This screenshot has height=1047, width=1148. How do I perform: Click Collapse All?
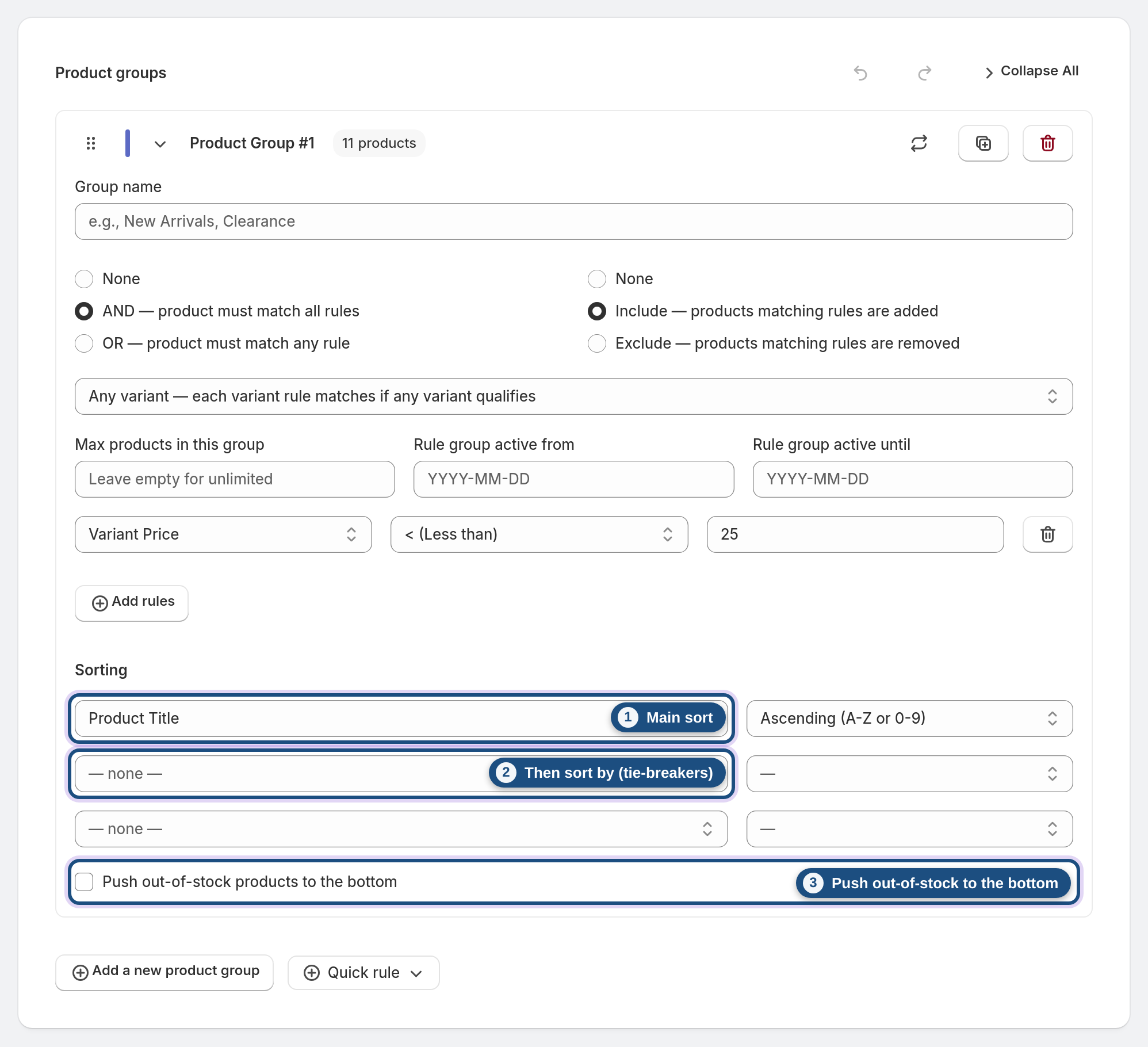[x=1032, y=71]
